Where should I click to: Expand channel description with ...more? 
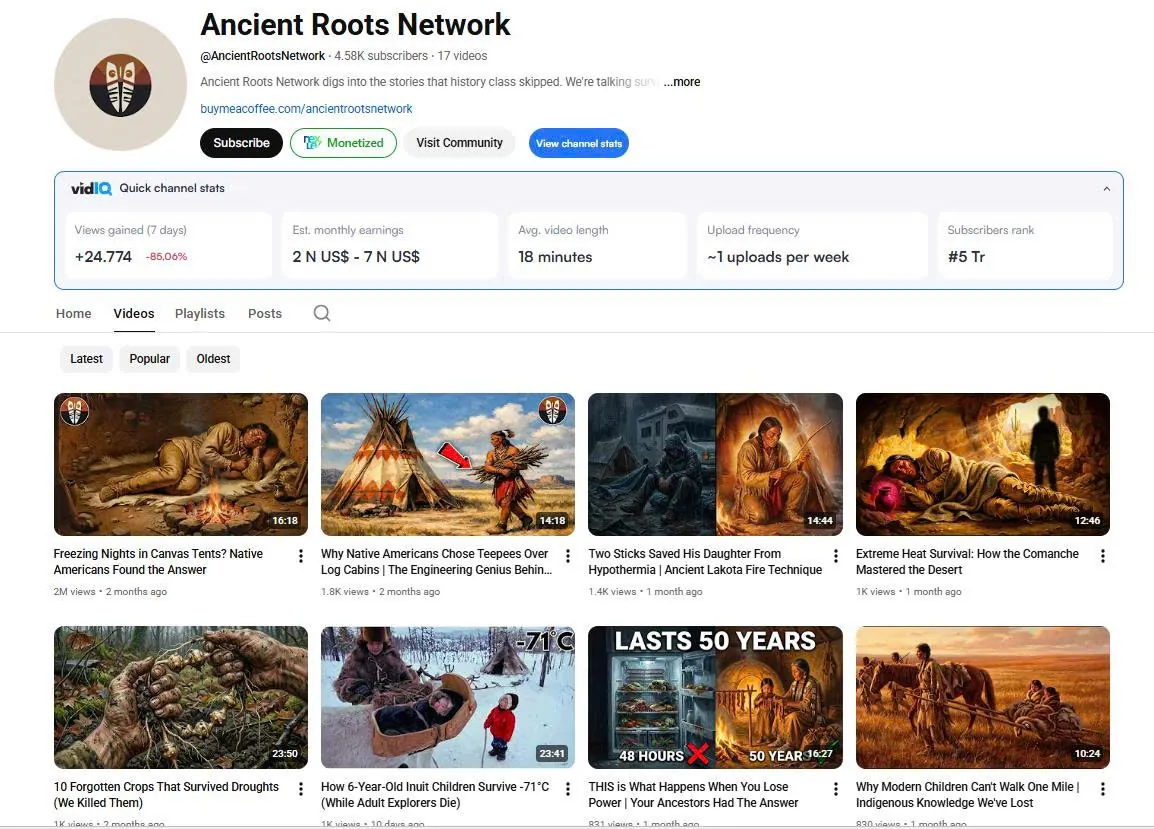coord(682,82)
